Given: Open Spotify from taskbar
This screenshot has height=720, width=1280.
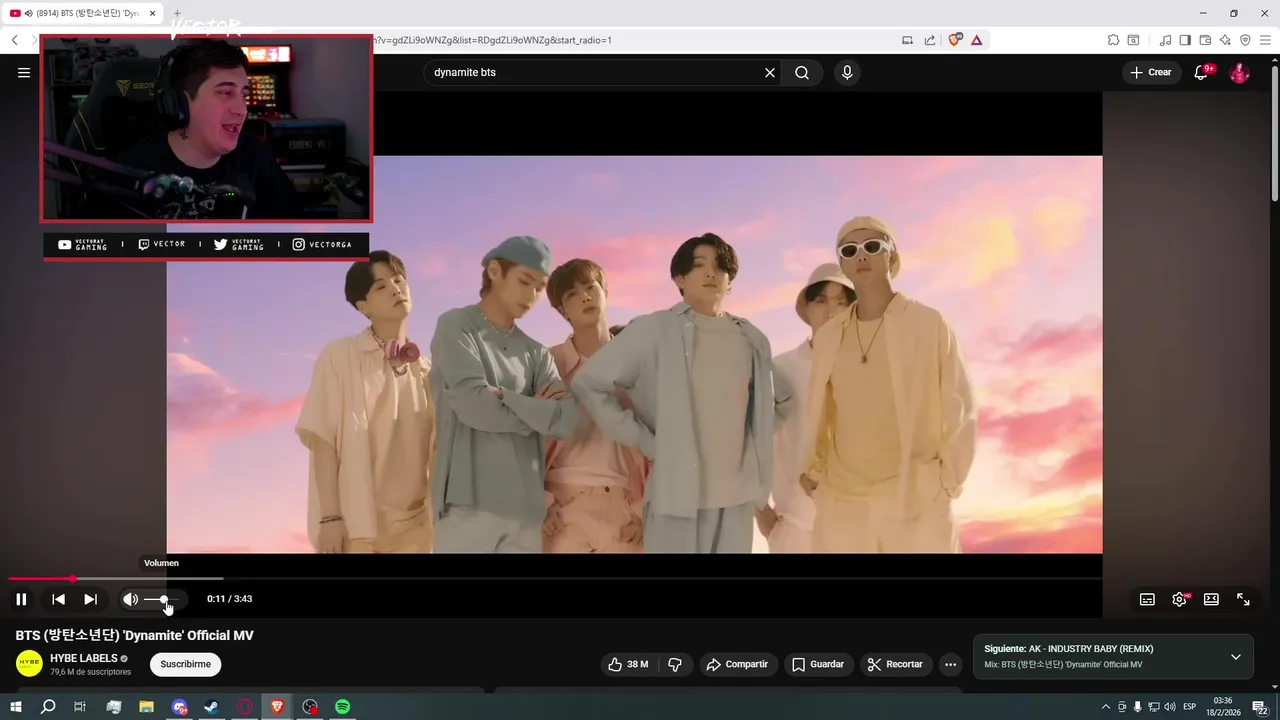Looking at the screenshot, I should [342, 707].
